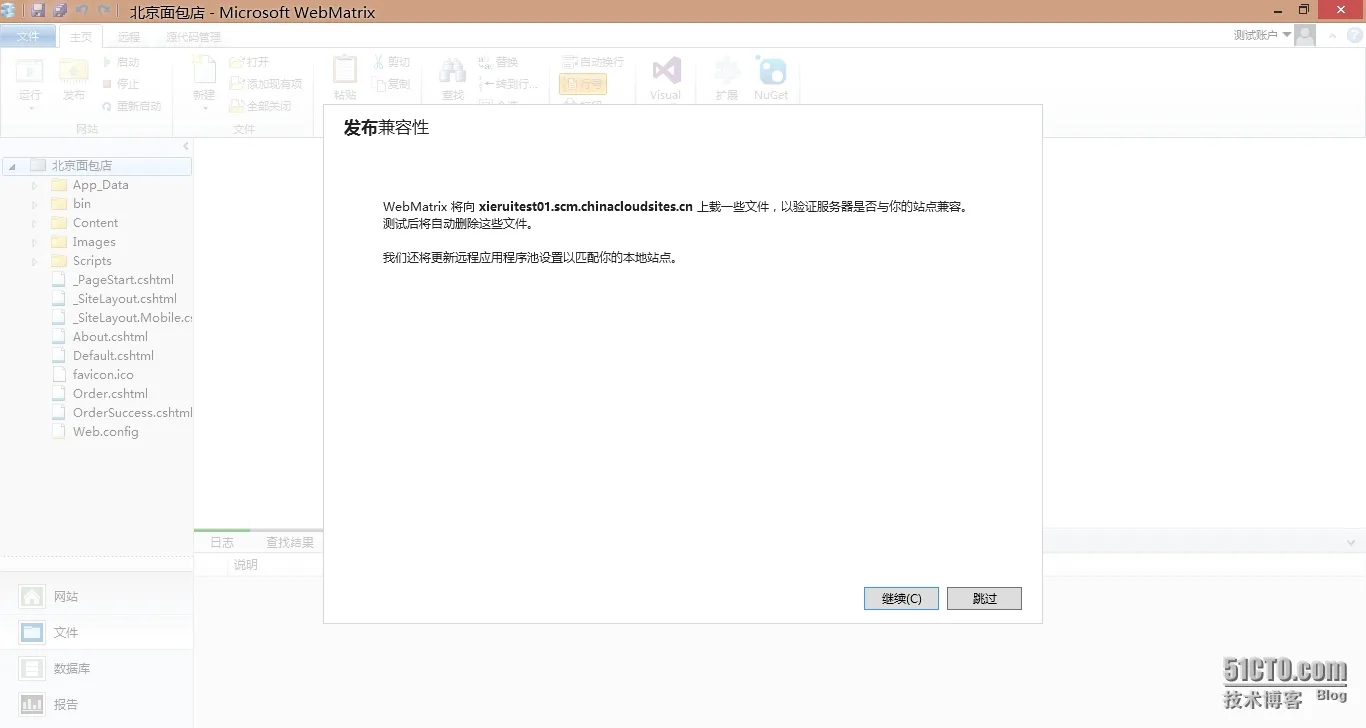
Task: Click the 替换 (Replace) ribbon button
Action: 499,62
